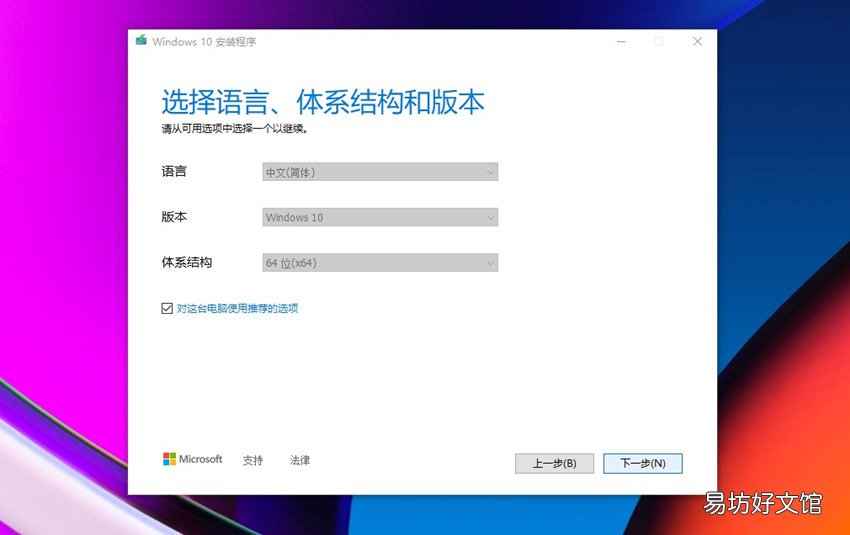
Task: Click the Windows 10 setup title bar icon
Action: (x=141, y=40)
